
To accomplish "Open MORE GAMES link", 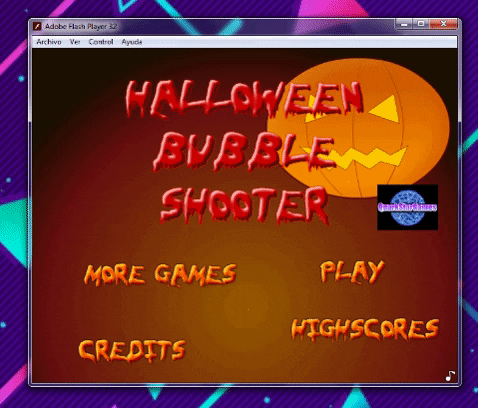I will [x=160, y=275].
